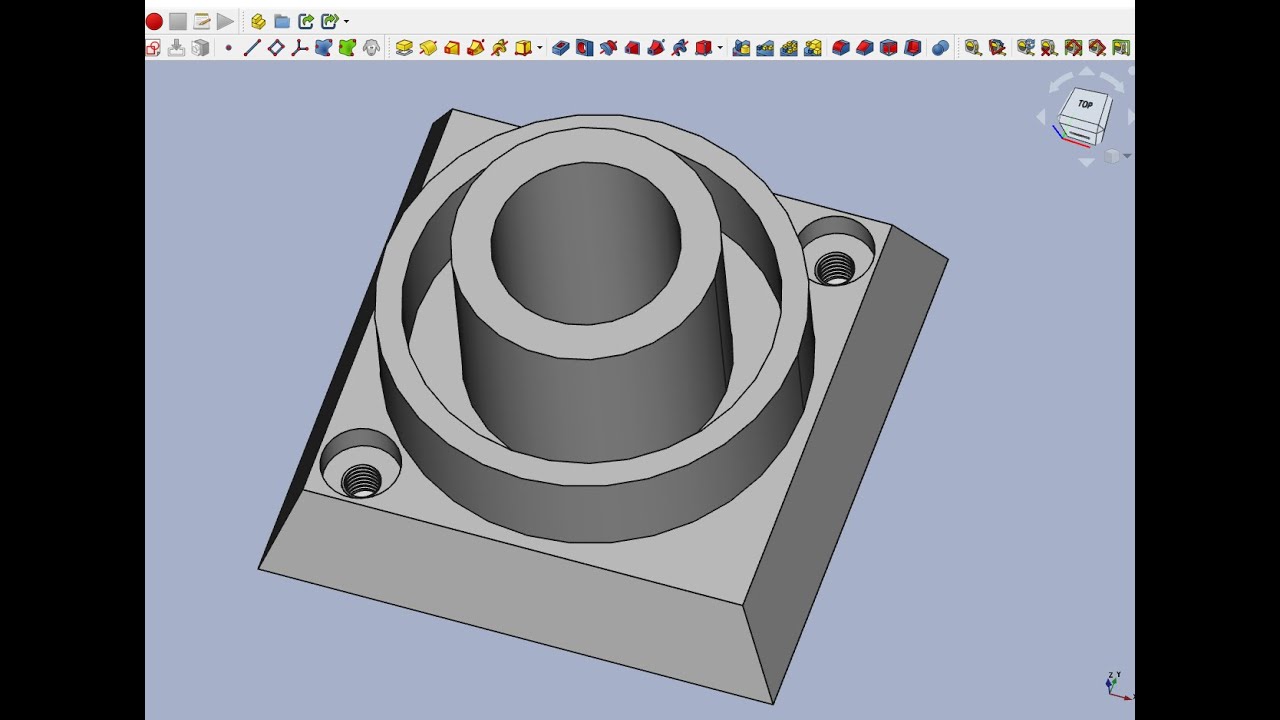The width and height of the screenshot is (1280, 720).
Task: Click the measure icon with blue arrow
Action: [x=1025, y=47]
